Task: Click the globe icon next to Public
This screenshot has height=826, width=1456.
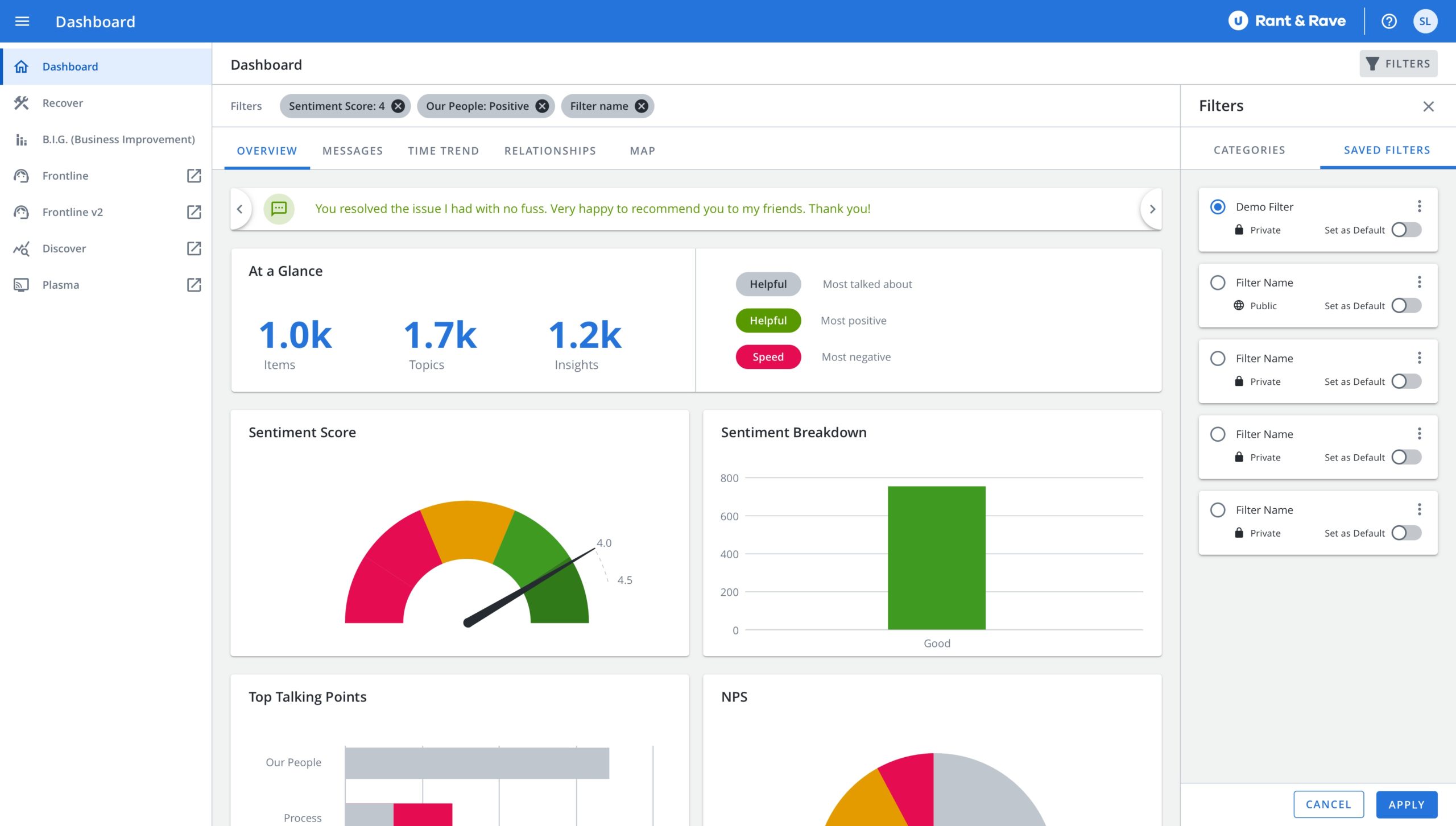Action: click(x=1239, y=305)
